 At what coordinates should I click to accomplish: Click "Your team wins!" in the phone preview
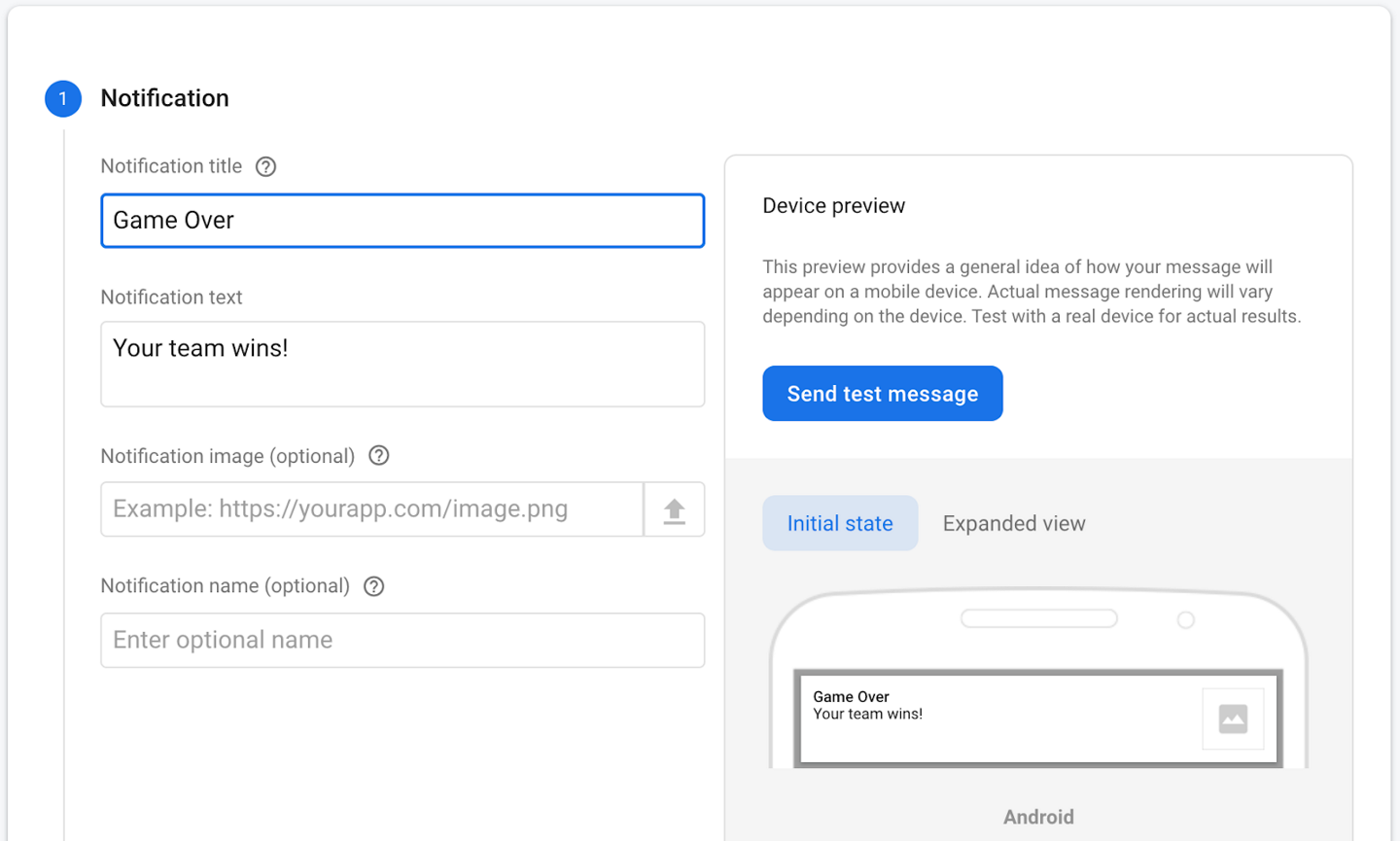(867, 714)
